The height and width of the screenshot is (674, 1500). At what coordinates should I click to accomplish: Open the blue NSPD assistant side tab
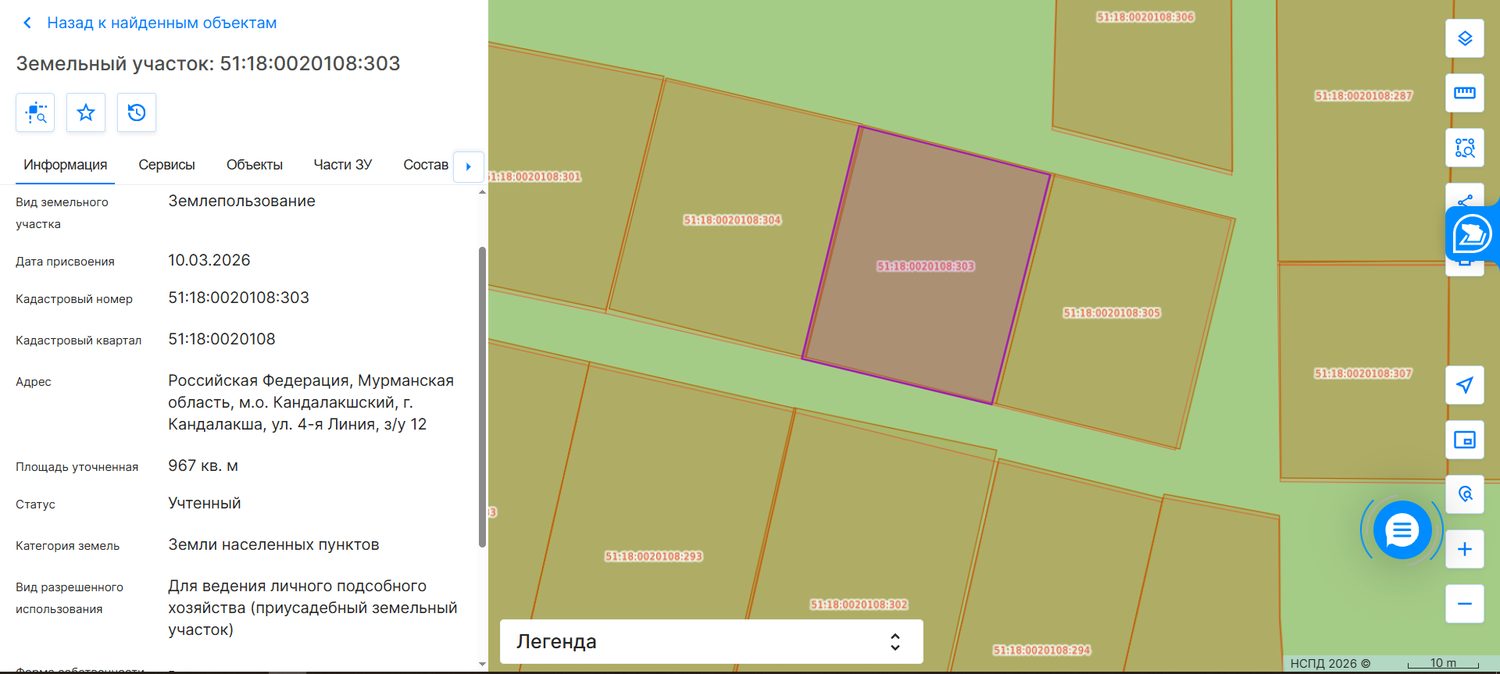1472,235
